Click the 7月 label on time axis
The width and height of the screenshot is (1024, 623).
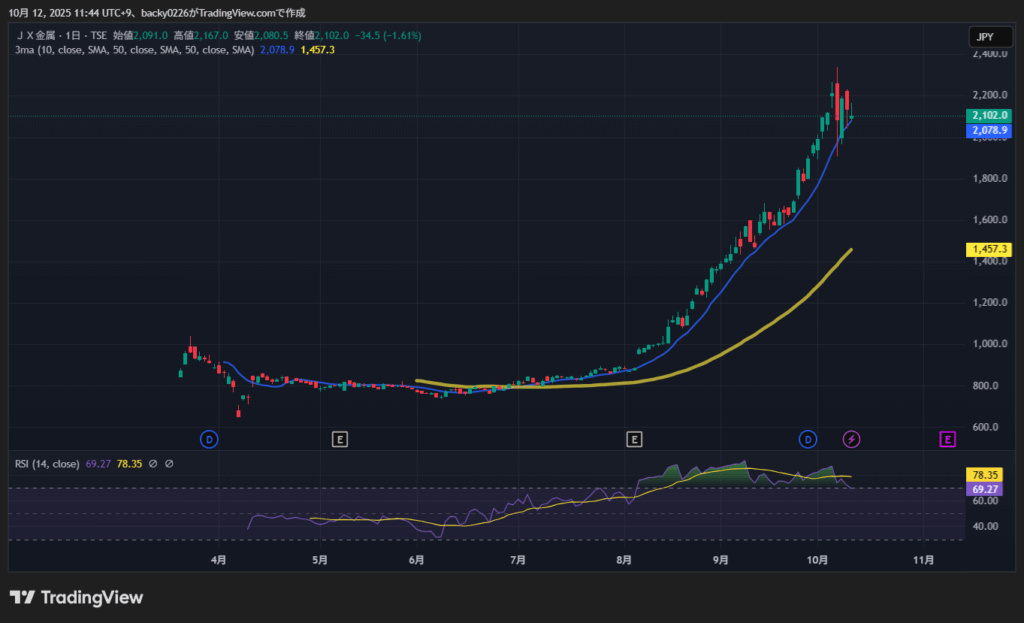pyautogui.click(x=518, y=561)
